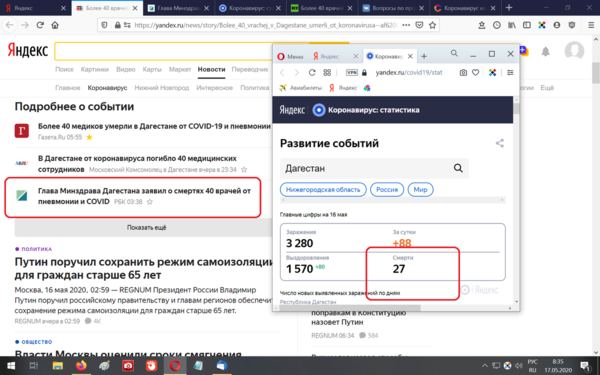Bookmark page with Firefox star icon
This screenshot has height=375, width=600.
tap(432, 25)
